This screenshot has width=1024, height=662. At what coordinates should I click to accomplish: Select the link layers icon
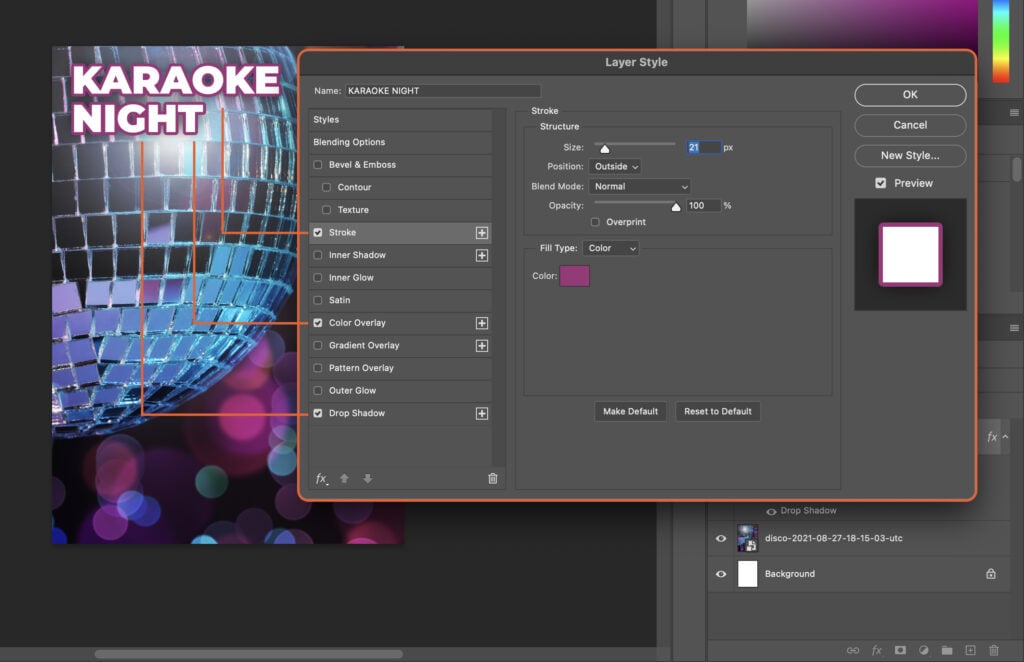(855, 650)
